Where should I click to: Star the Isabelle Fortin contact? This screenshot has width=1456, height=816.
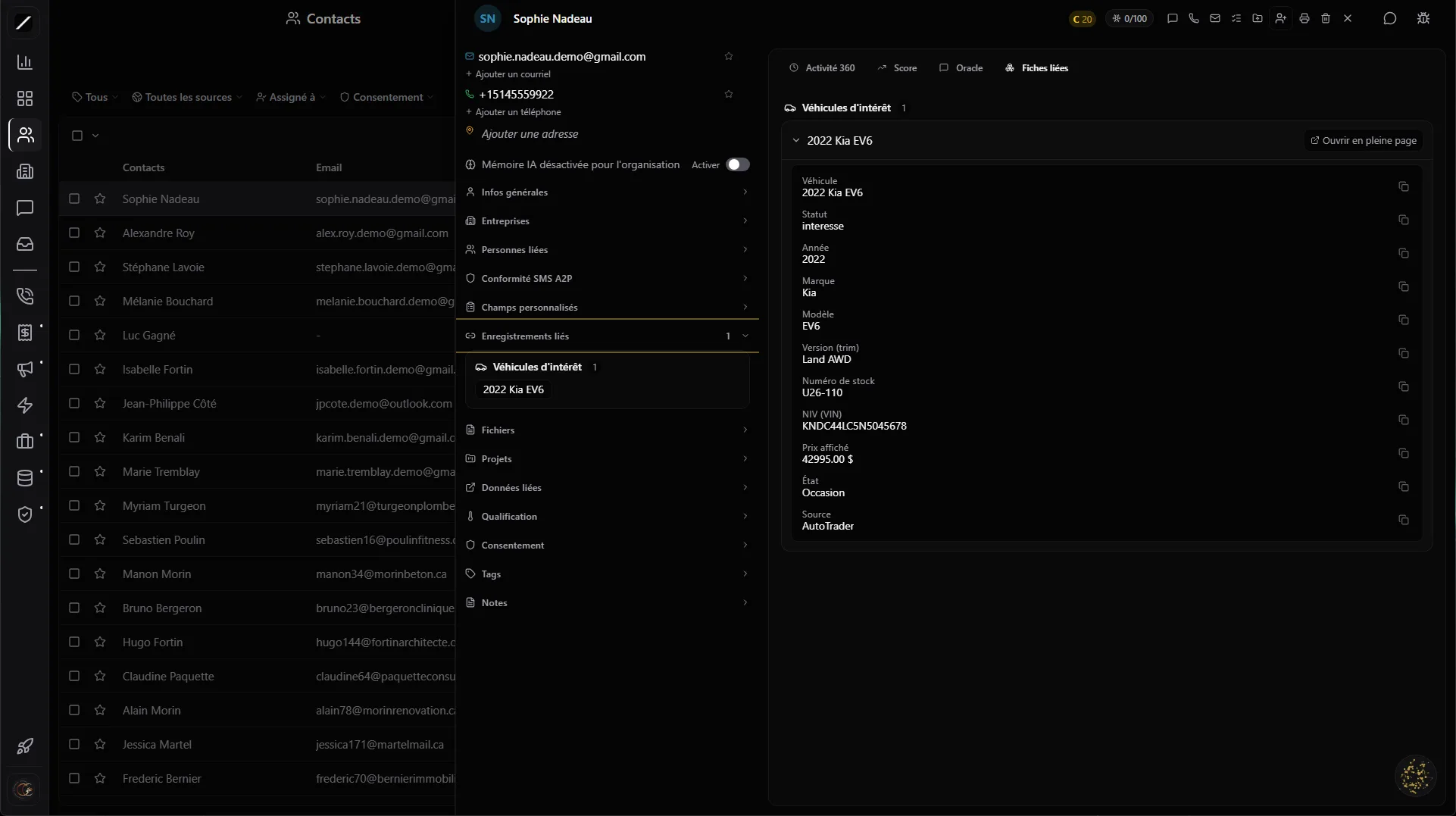click(x=100, y=369)
